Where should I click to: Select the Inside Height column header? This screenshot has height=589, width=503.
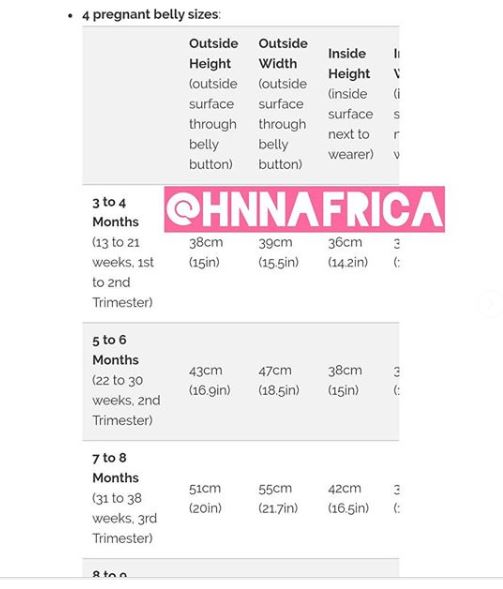(x=350, y=104)
